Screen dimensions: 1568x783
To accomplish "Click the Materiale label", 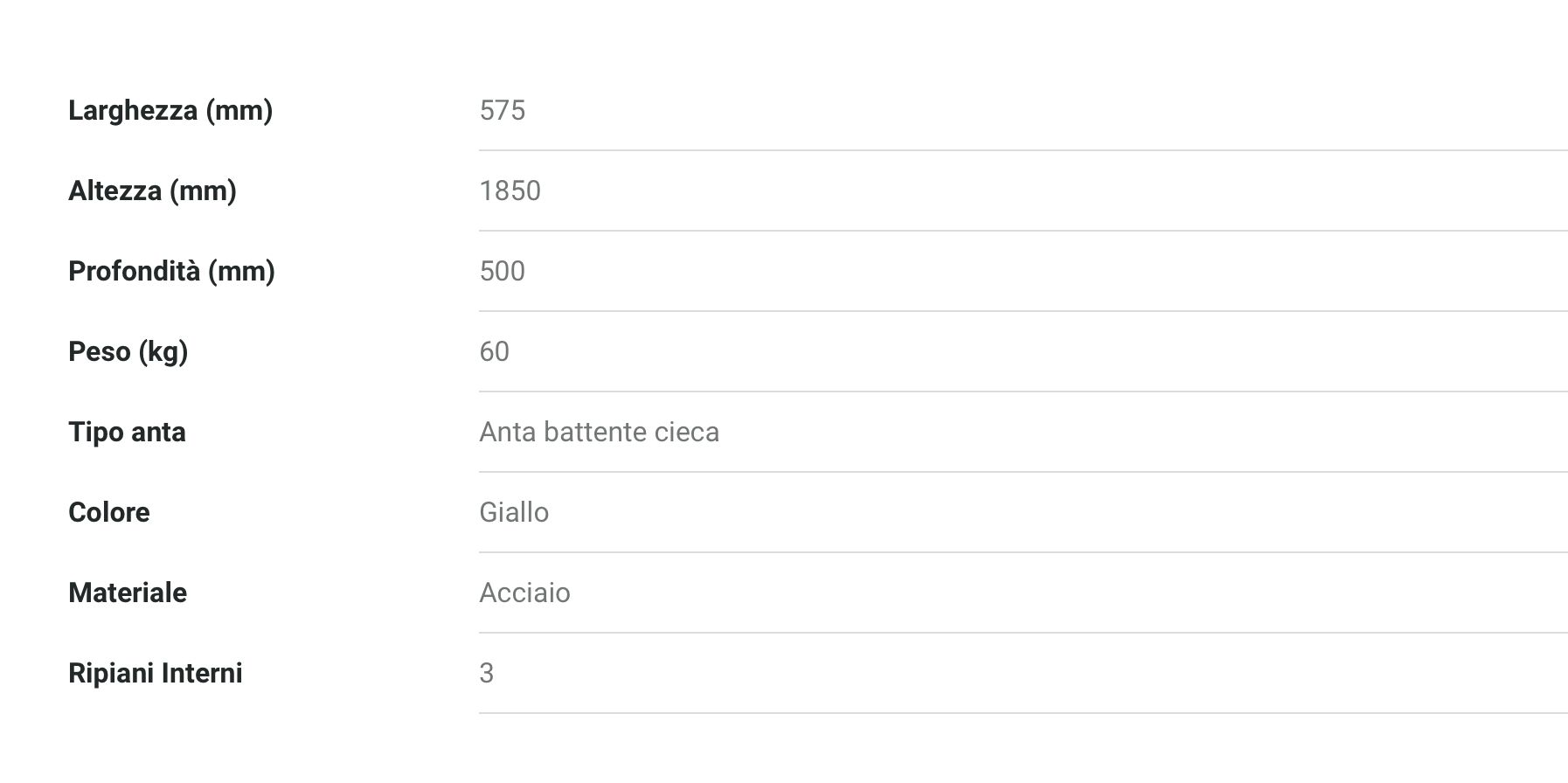I will 128,593.
